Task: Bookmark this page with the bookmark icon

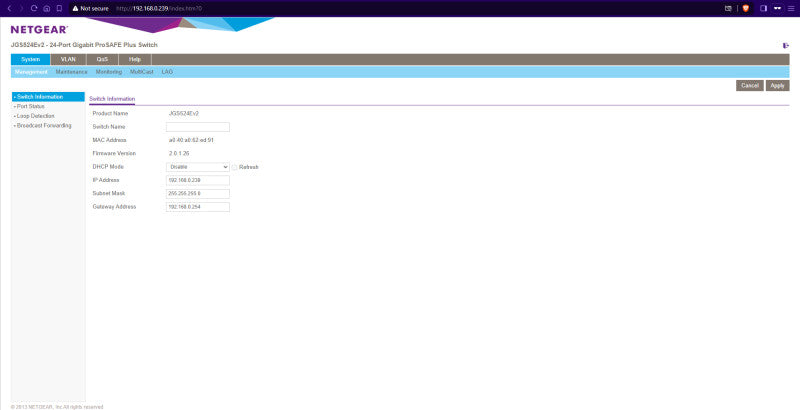Action: pyautogui.click(x=59, y=8)
